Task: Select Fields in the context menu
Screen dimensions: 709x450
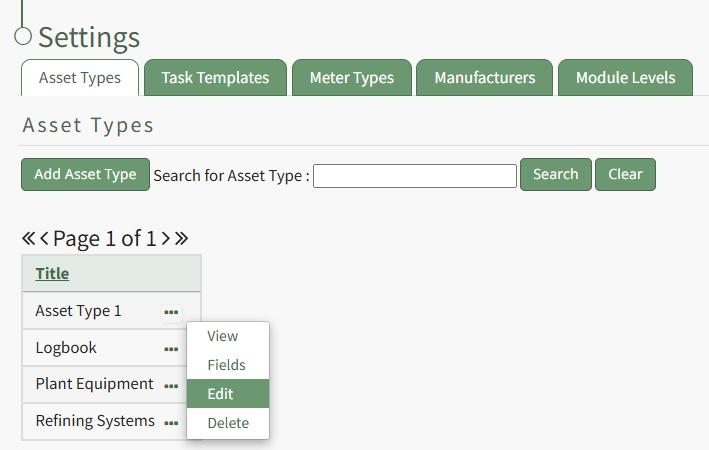Action: coord(226,366)
